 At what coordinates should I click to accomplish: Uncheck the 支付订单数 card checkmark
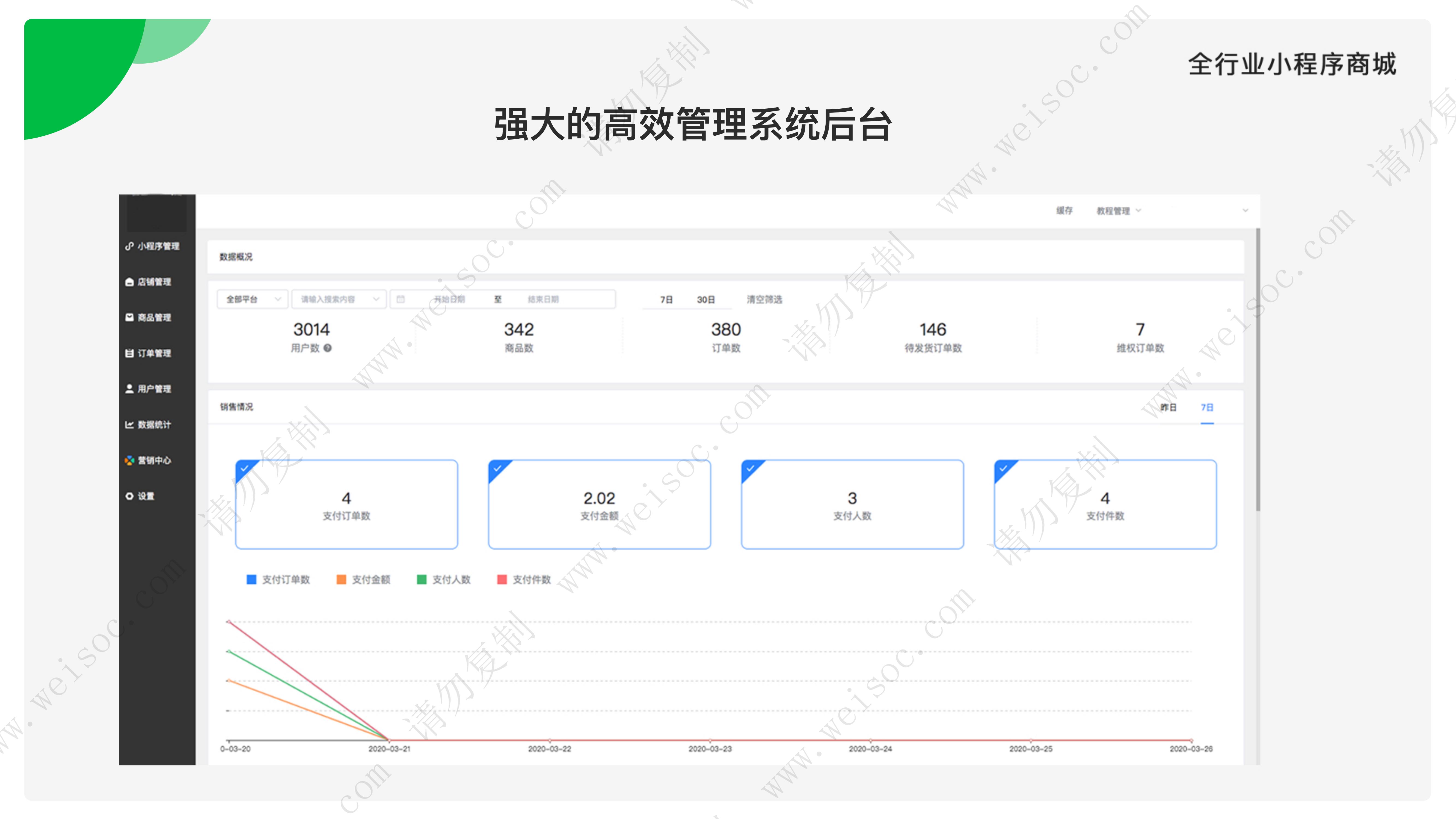(244, 468)
